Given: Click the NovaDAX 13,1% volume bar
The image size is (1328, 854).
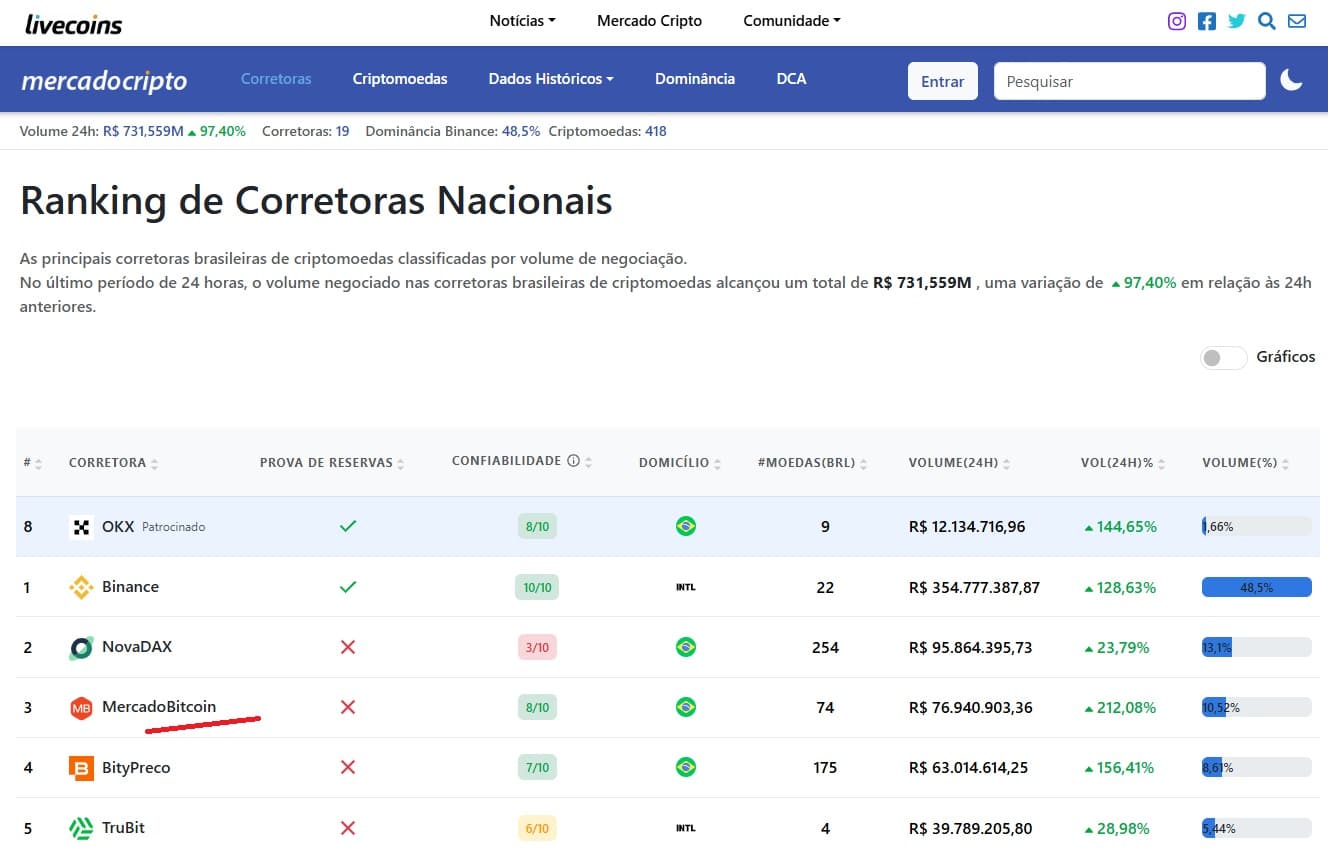Looking at the screenshot, I should point(1256,647).
